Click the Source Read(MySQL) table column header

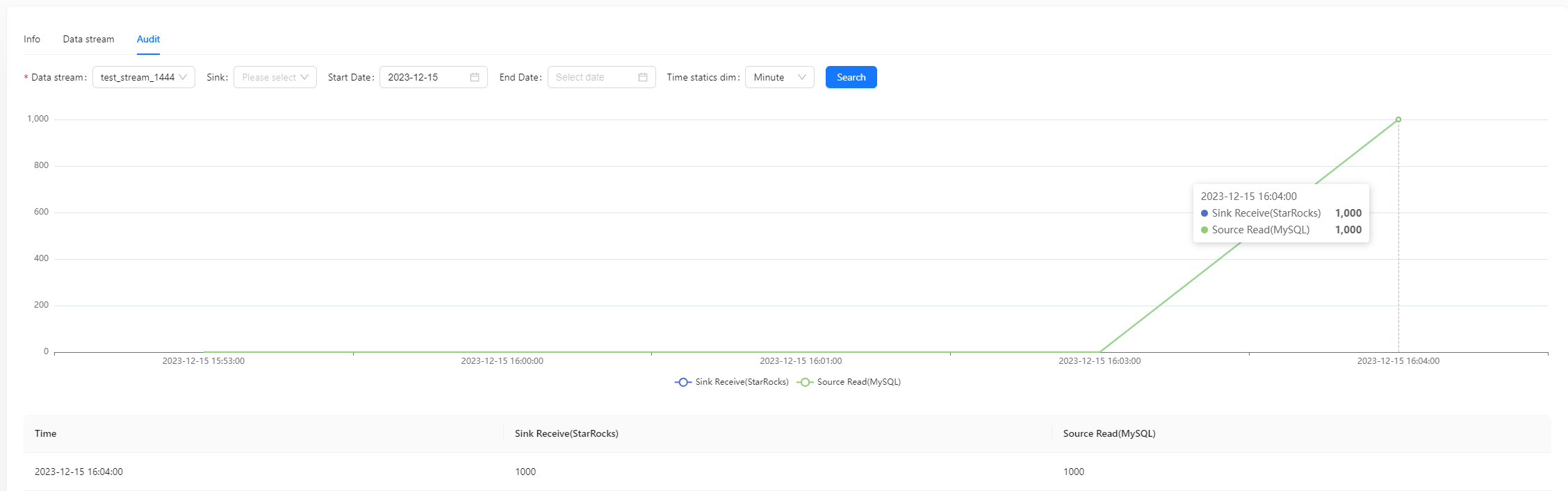[x=1109, y=433]
